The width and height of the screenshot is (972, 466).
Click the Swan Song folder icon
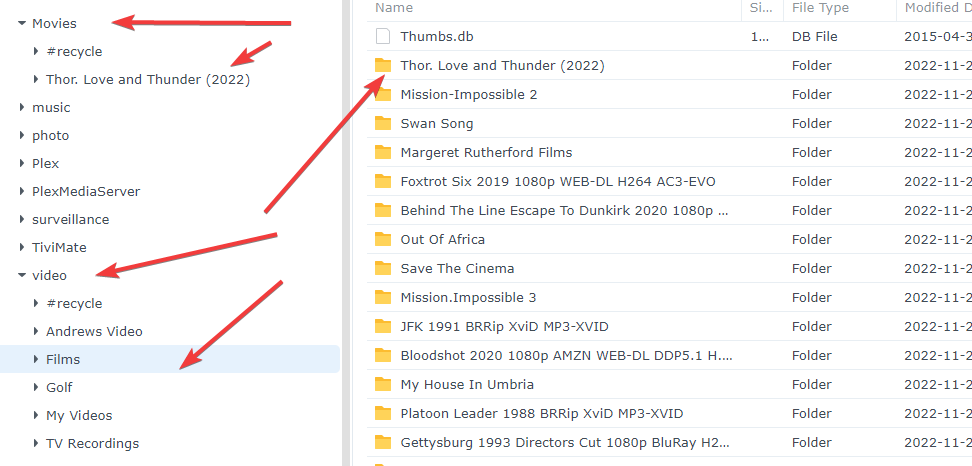(x=383, y=123)
